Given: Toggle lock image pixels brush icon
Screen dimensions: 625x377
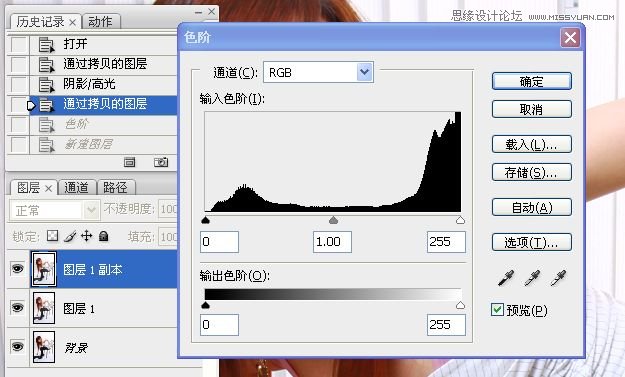Looking at the screenshot, I should [x=70, y=236].
